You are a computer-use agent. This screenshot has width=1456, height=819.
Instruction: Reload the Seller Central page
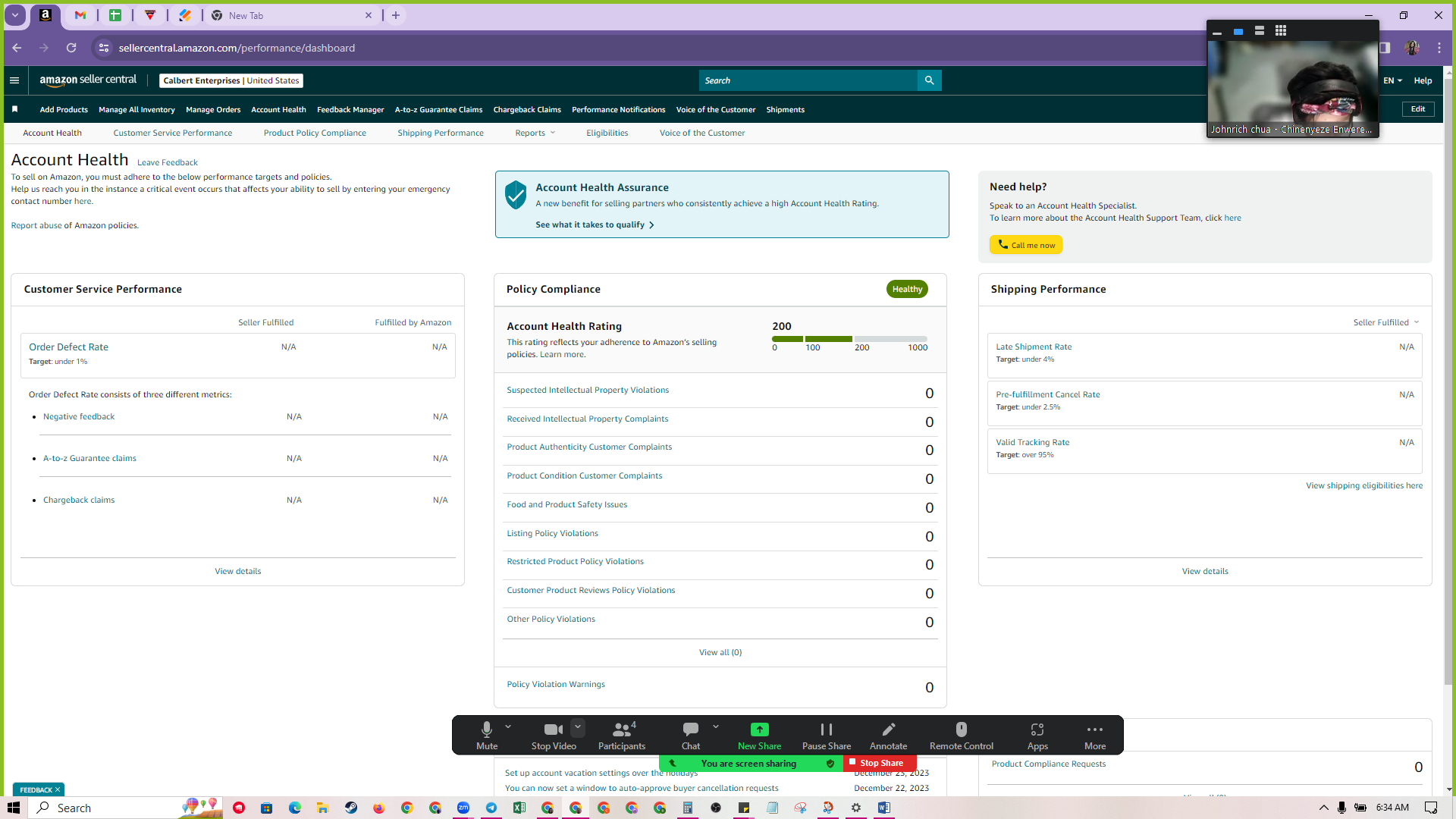click(x=71, y=48)
